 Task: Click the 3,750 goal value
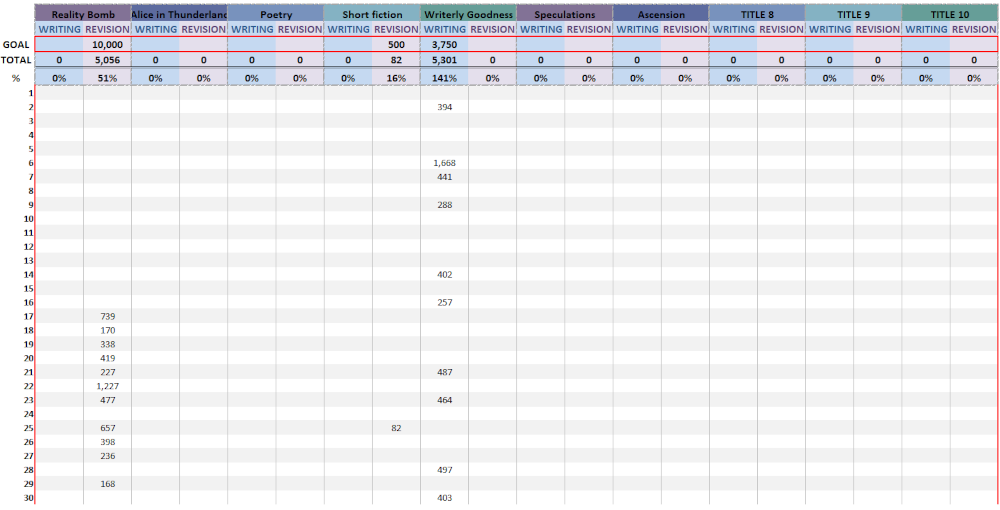[444, 45]
